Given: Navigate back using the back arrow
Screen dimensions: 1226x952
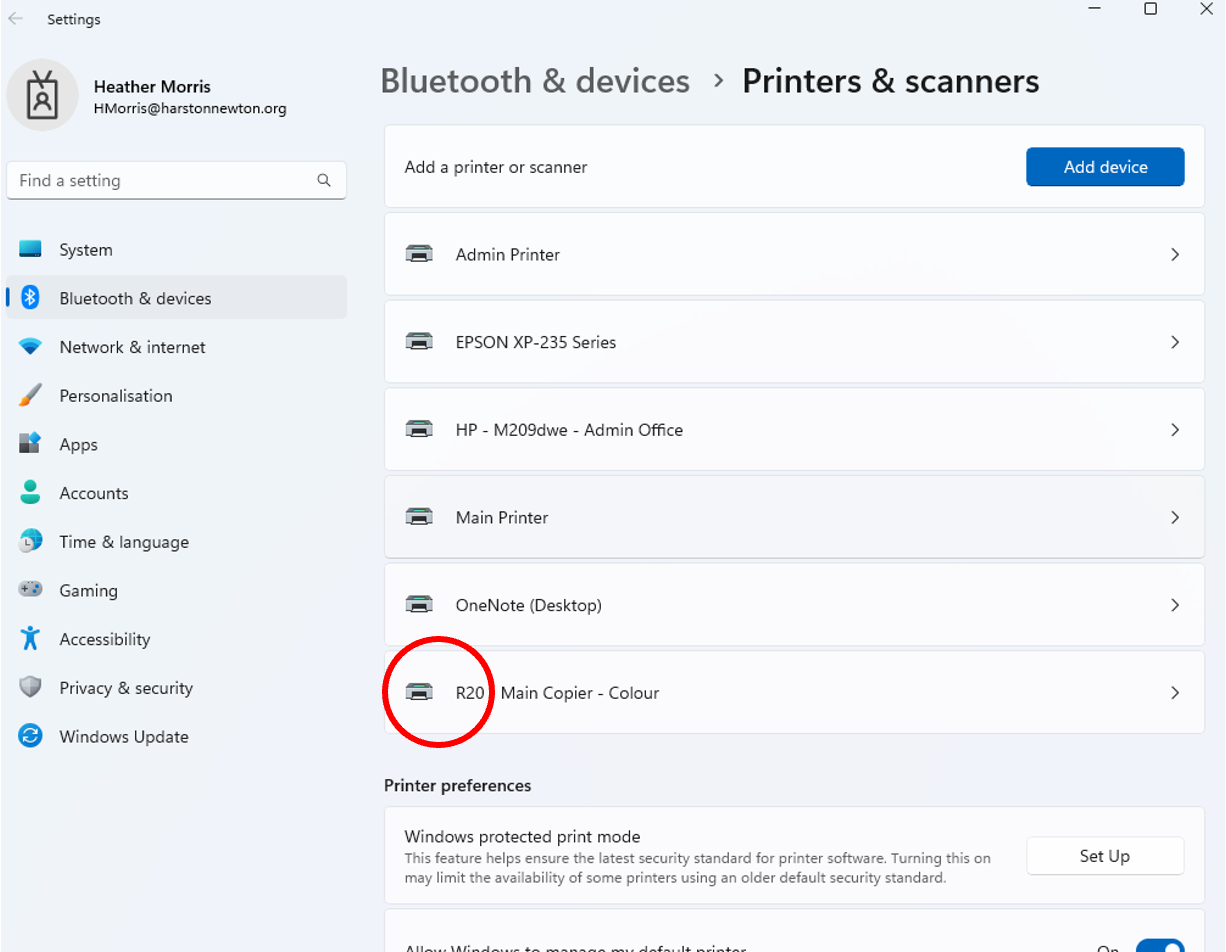Looking at the screenshot, I should click(16, 19).
